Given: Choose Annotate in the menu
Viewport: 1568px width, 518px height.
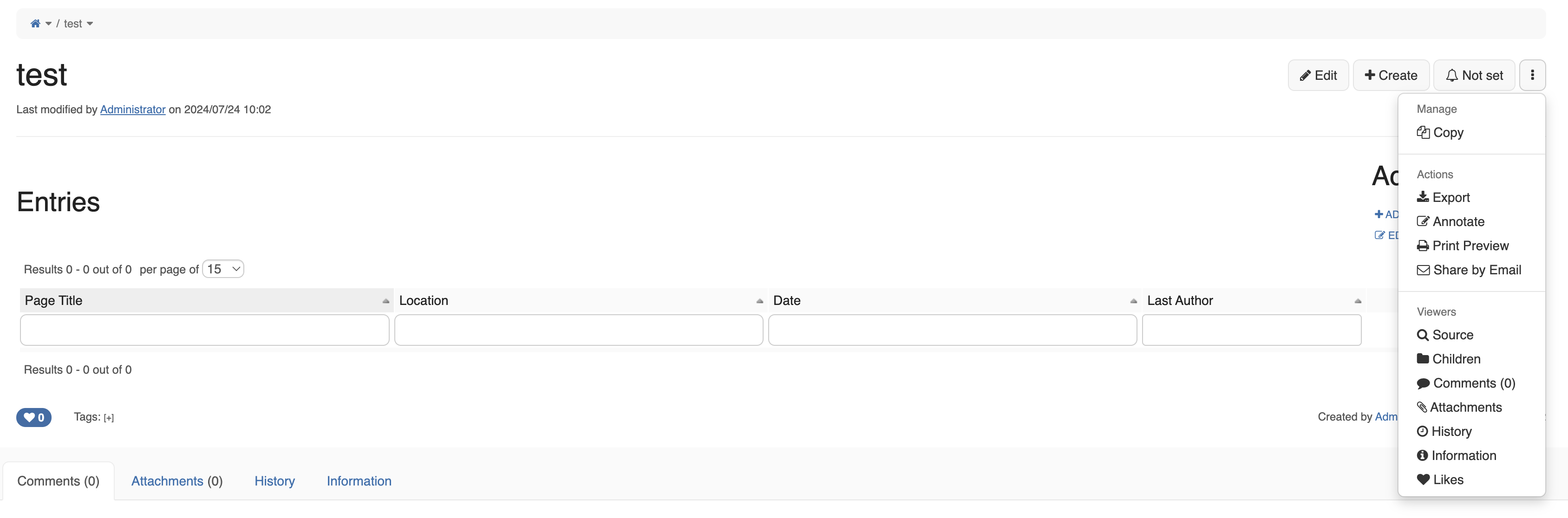Looking at the screenshot, I should (x=1450, y=222).
